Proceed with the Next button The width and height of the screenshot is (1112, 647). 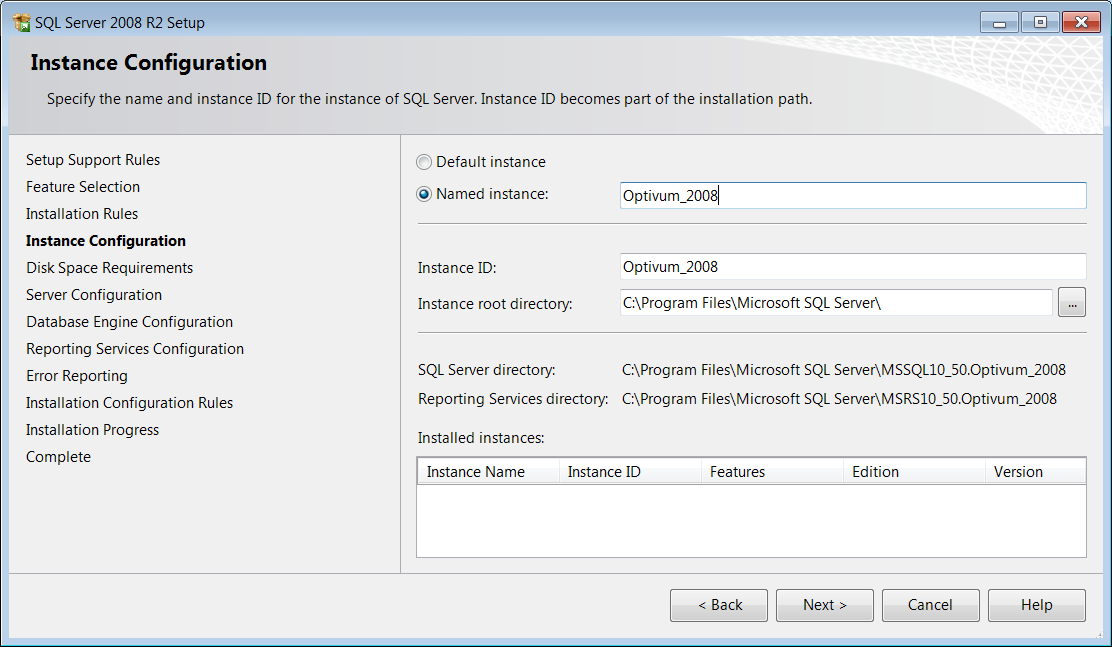825,605
